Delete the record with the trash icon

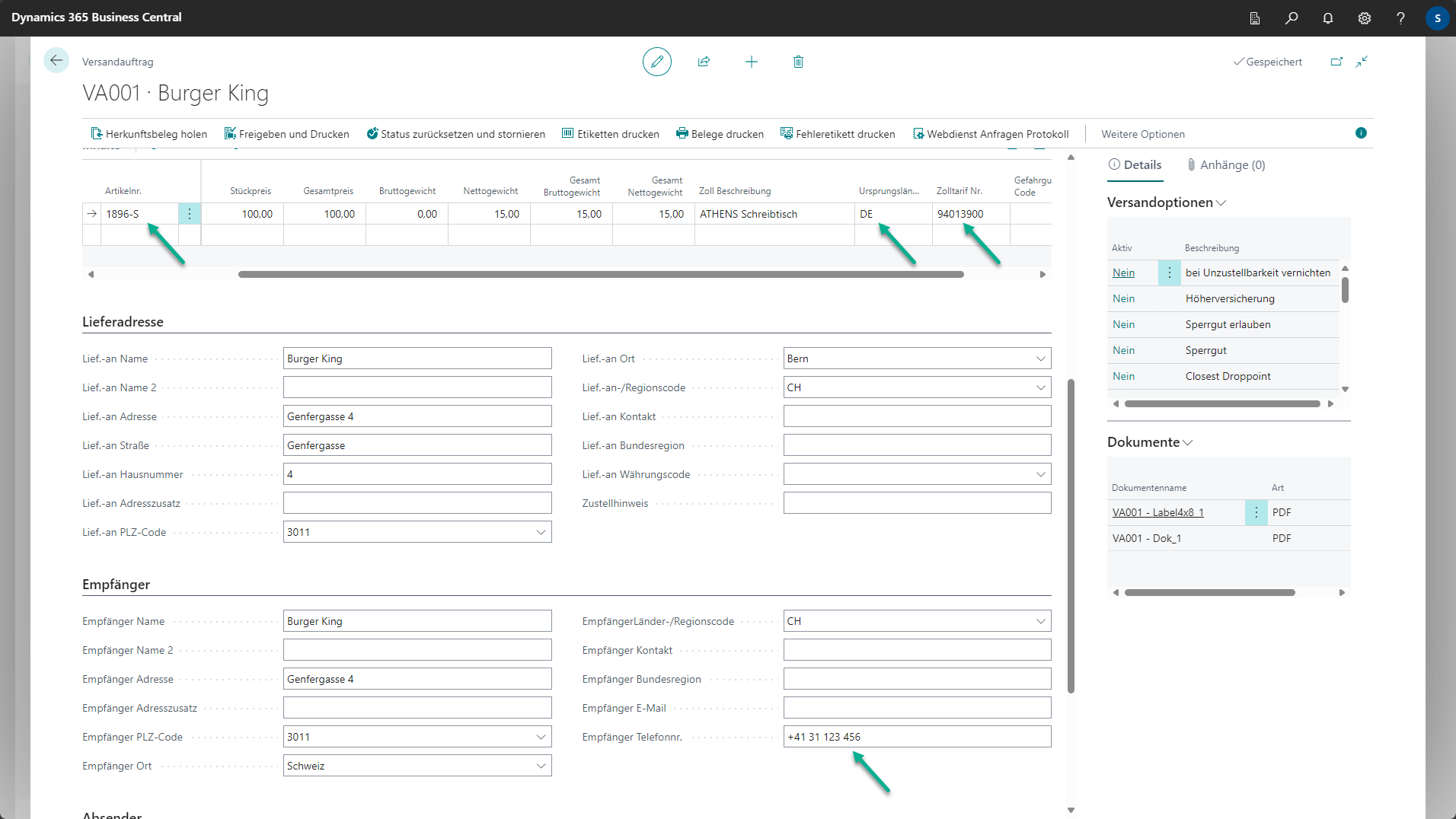(x=798, y=62)
